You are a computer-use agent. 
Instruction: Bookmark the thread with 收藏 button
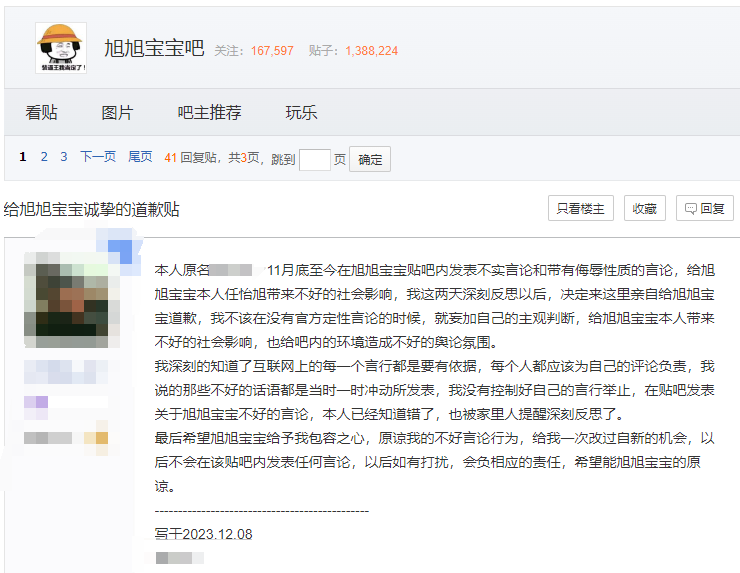(645, 208)
